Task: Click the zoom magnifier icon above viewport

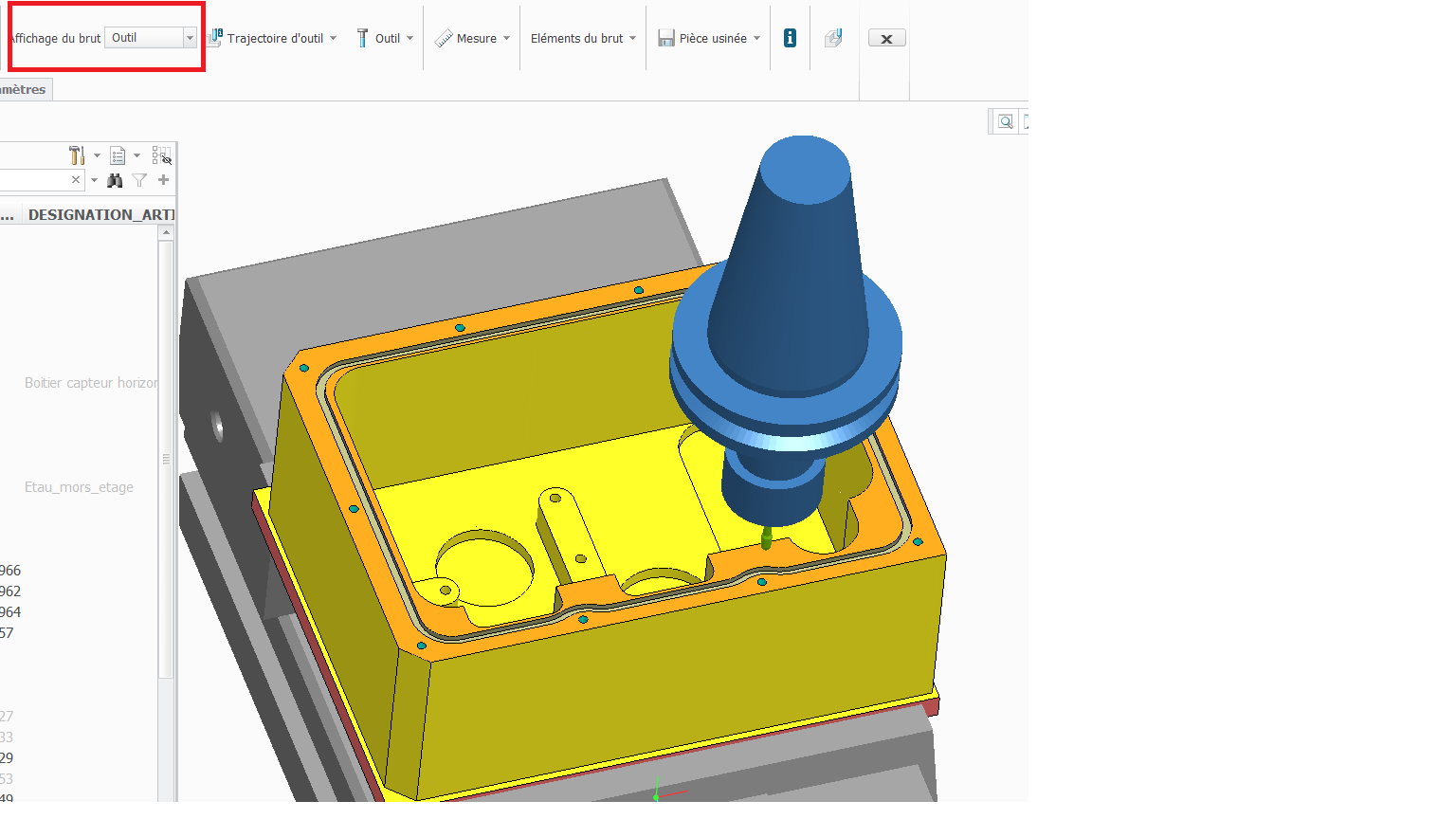Action: click(x=1006, y=121)
